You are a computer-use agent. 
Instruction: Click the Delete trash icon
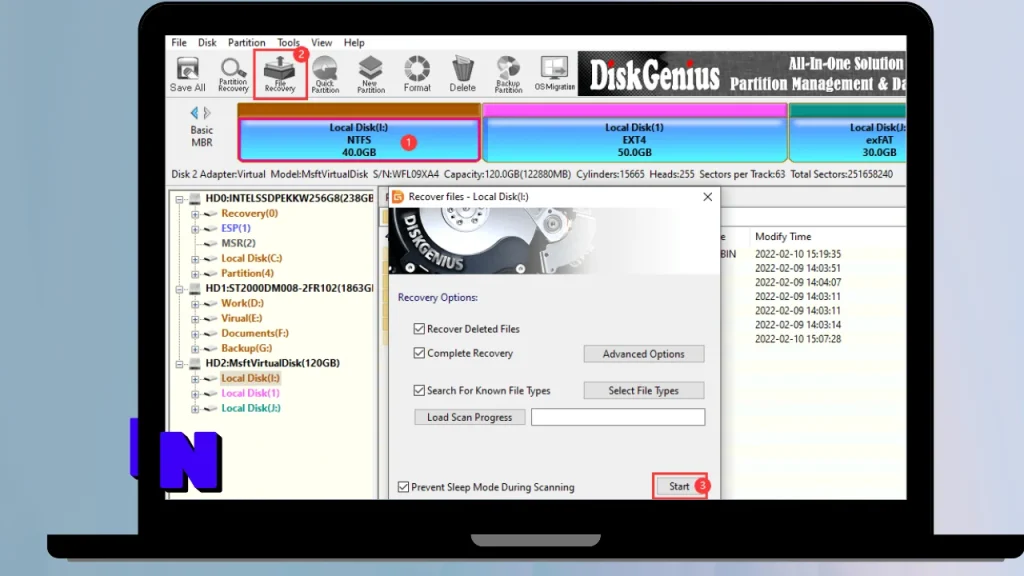click(x=462, y=74)
